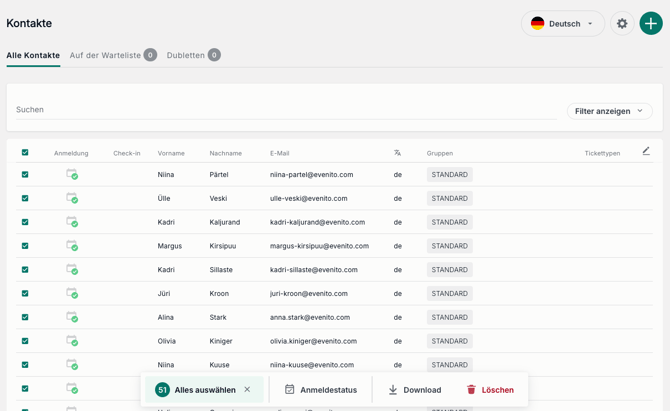Click Download in the bottom action bar
This screenshot has width=670, height=411.
[414, 390]
